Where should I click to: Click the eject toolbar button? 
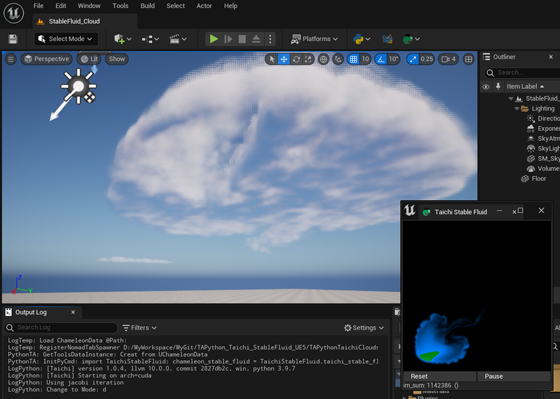point(256,39)
